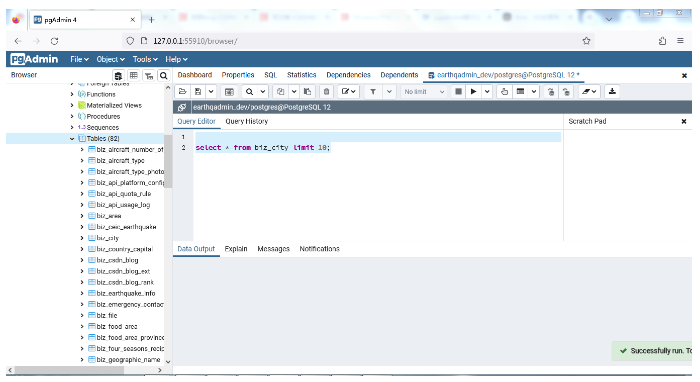Click Search Objects icon in Browser panel
Viewport: 700px width, 382px height.
[x=164, y=75]
